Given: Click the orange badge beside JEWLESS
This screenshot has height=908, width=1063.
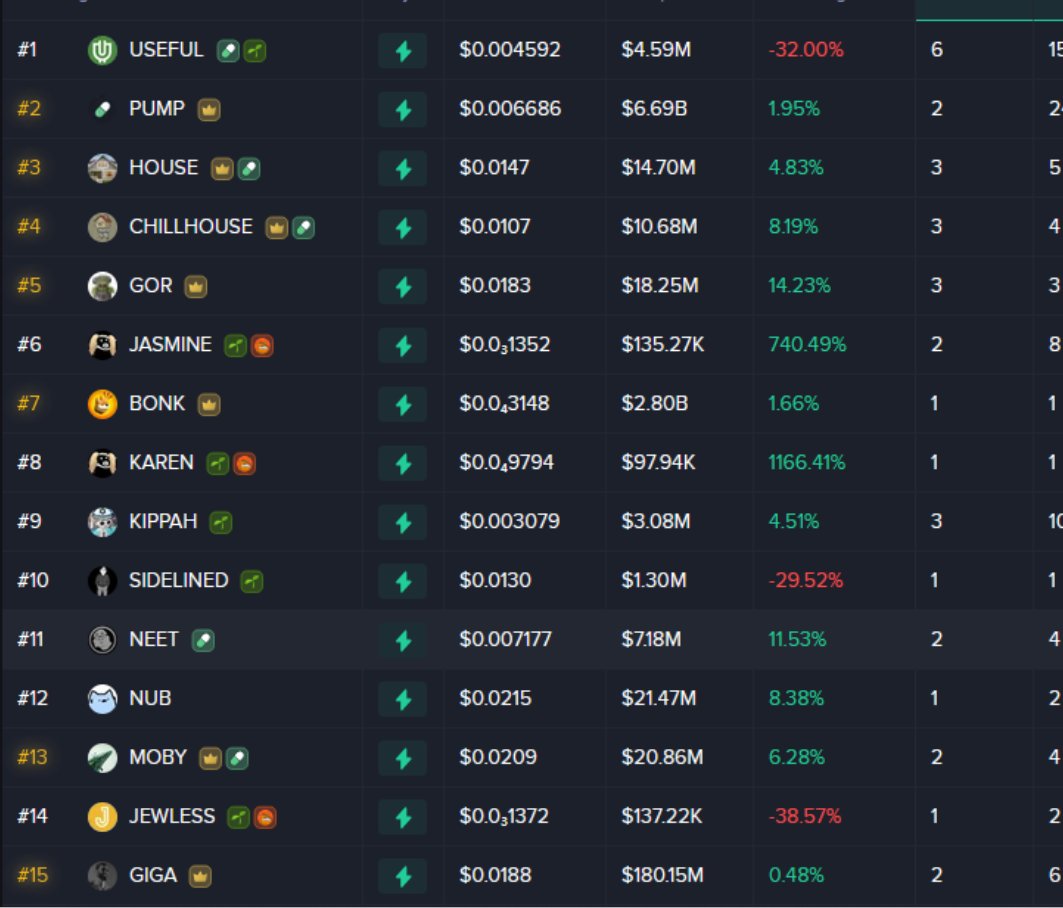Looking at the screenshot, I should coord(265,818).
